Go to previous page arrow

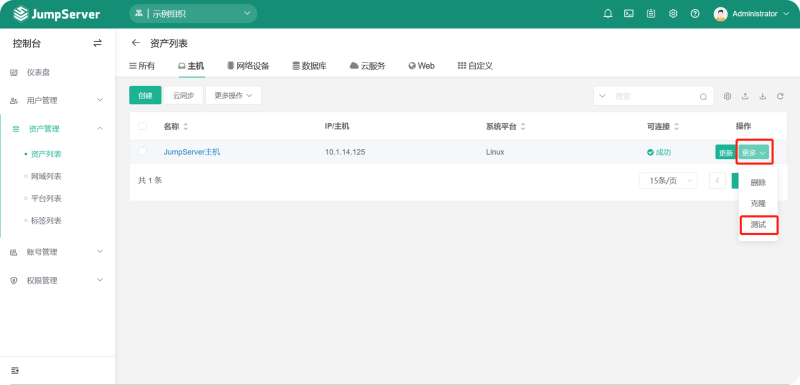717,181
